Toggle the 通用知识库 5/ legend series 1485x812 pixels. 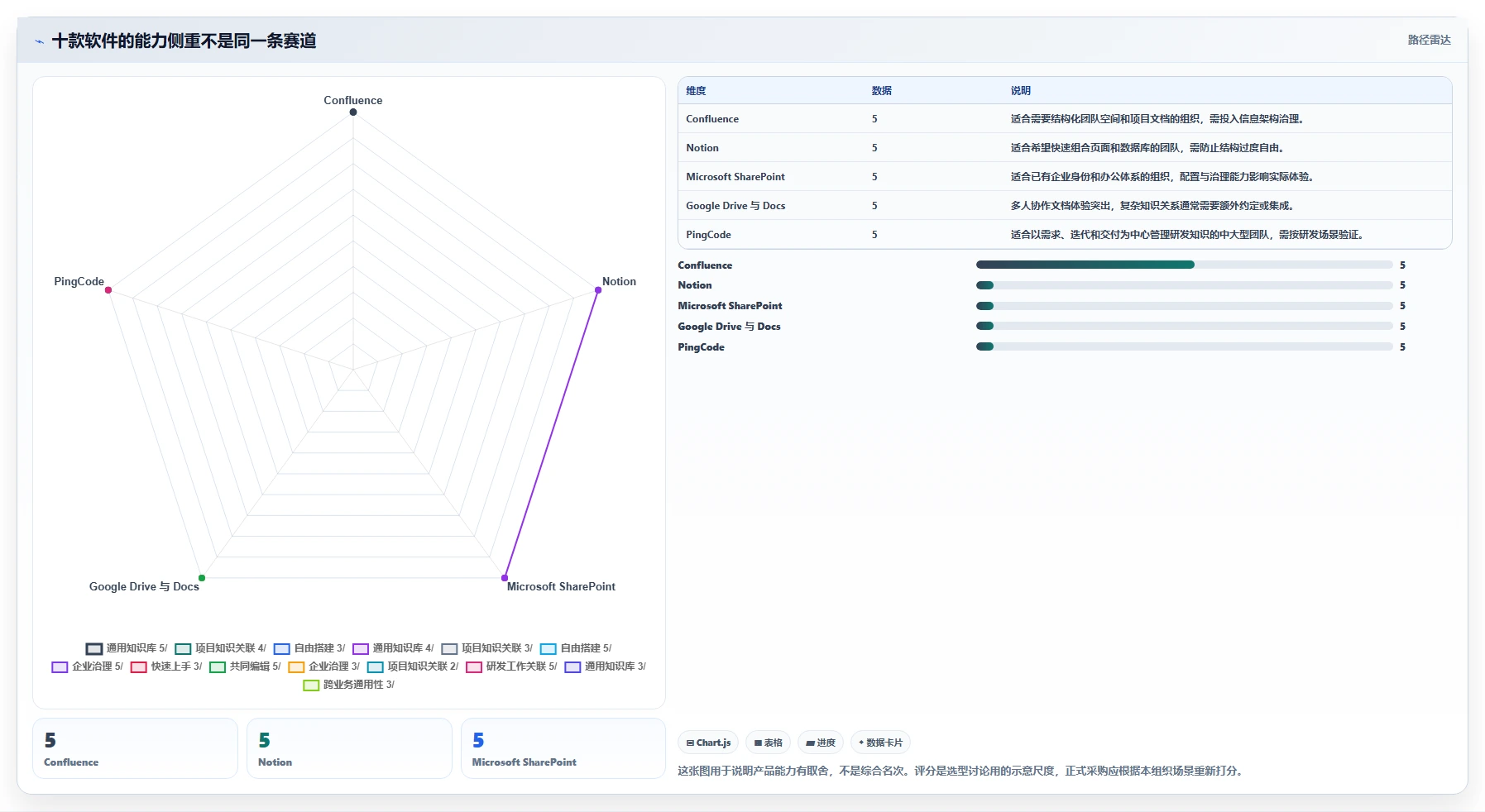point(127,648)
